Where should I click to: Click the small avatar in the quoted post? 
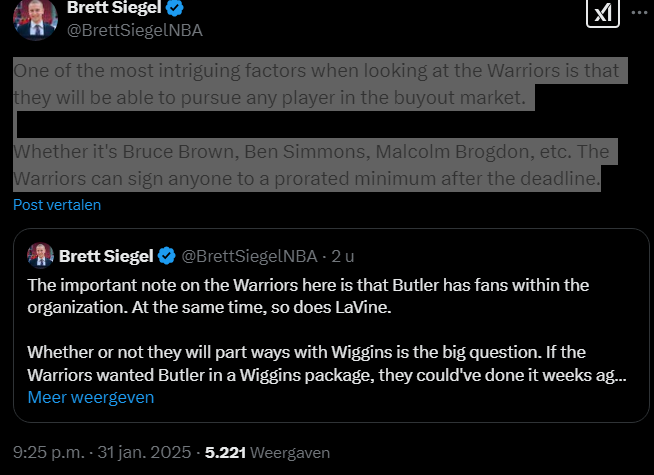pos(41,256)
